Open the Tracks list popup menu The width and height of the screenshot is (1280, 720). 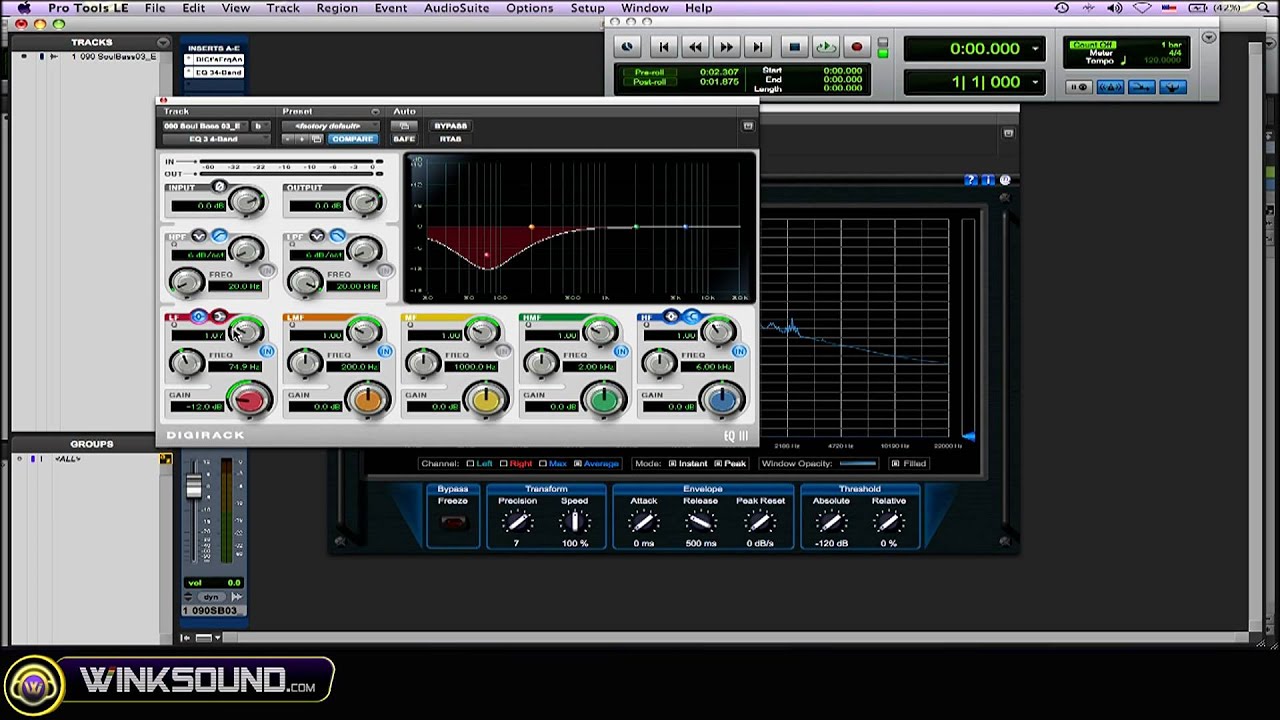(x=164, y=43)
